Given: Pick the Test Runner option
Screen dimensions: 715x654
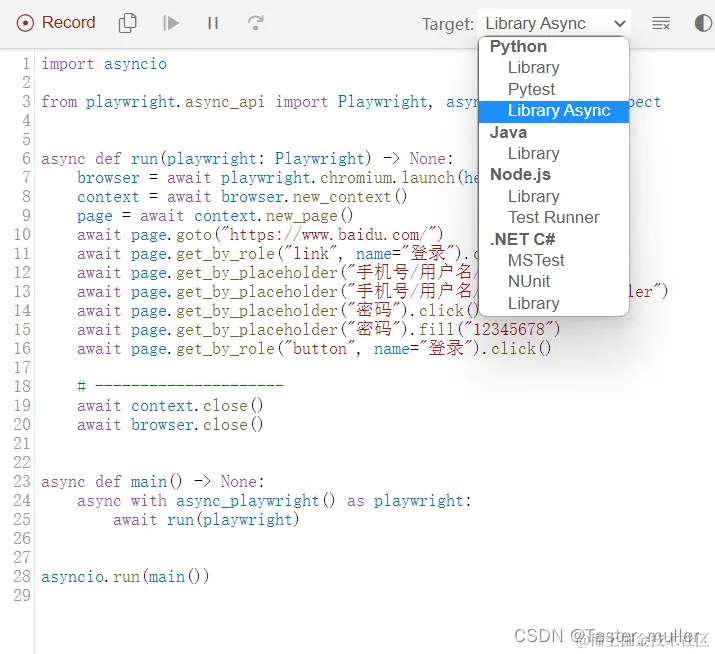Looking at the screenshot, I should 554,218.
